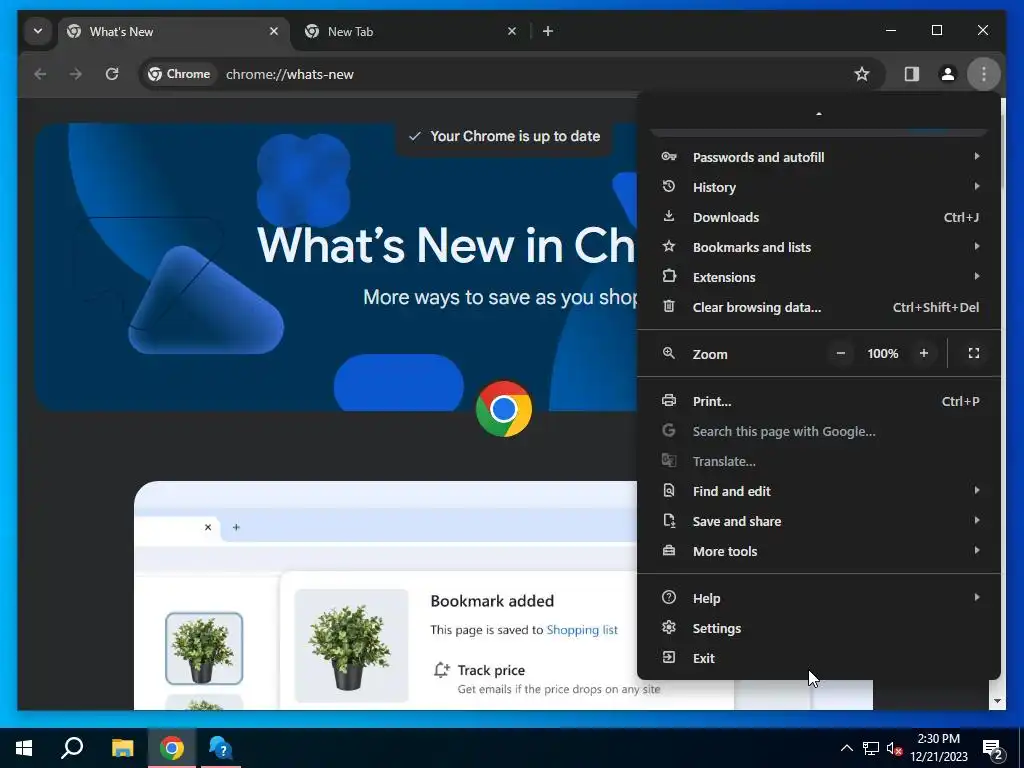Click the printer icon
Viewport: 1024px width, 768px height.
[x=669, y=400]
